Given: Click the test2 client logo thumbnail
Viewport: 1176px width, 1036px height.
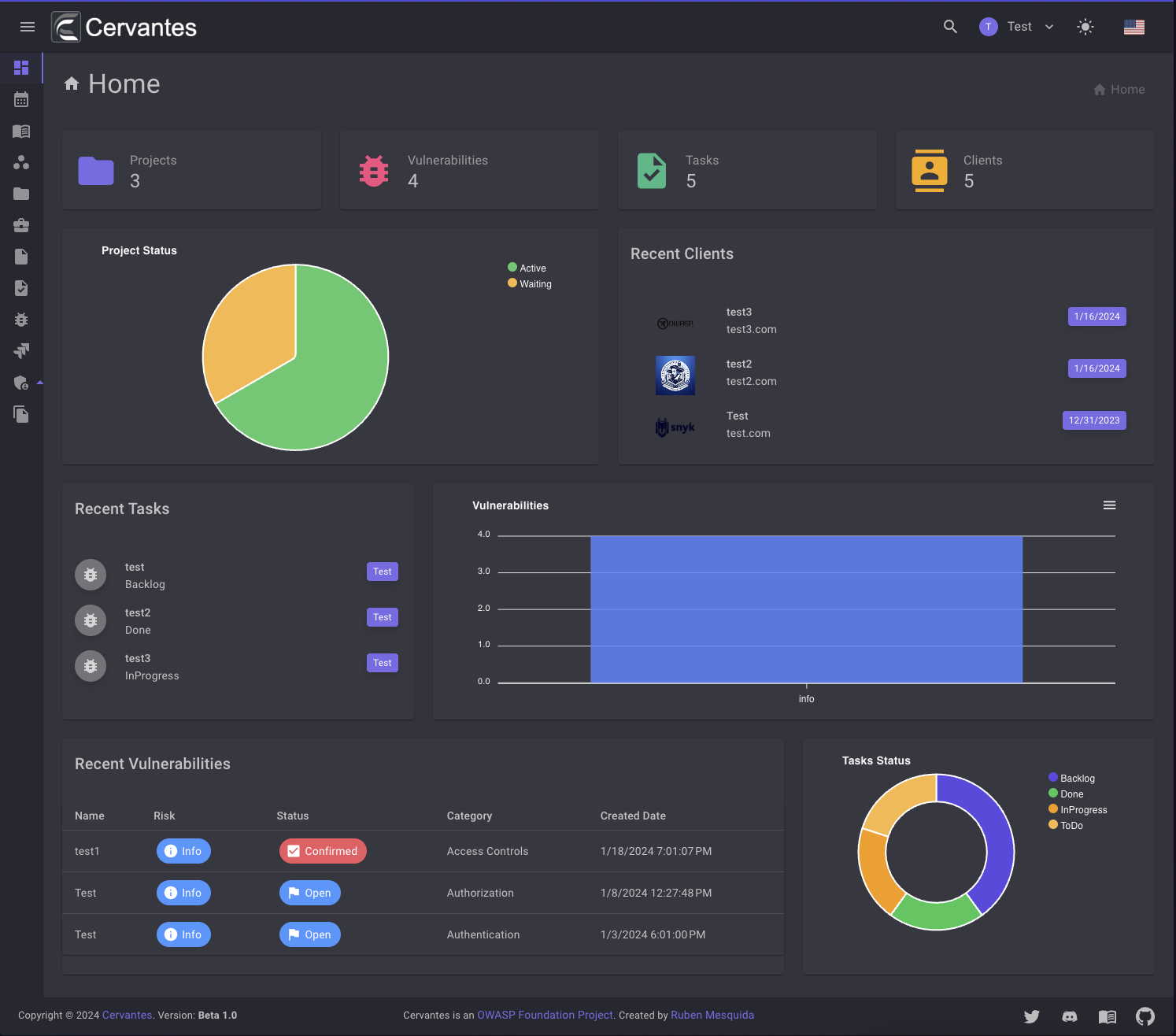Looking at the screenshot, I should point(675,375).
